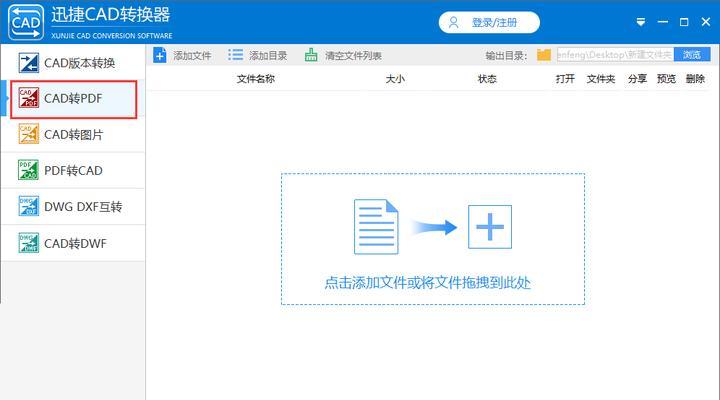The width and height of the screenshot is (720, 400).
Task: Click the PDF转CAD green icon
Action: [x=28, y=170]
